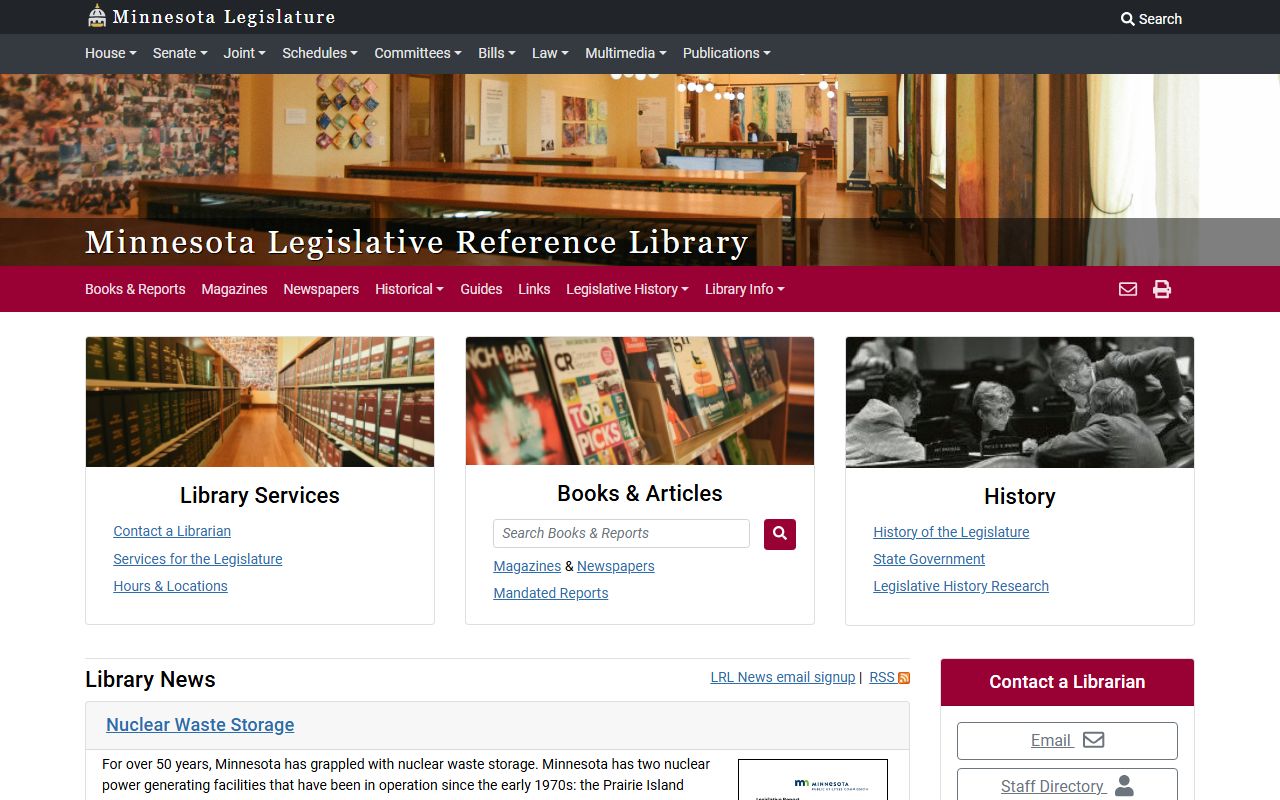Click the History black-and-white photo
The height and width of the screenshot is (800, 1280).
pyautogui.click(x=1020, y=402)
